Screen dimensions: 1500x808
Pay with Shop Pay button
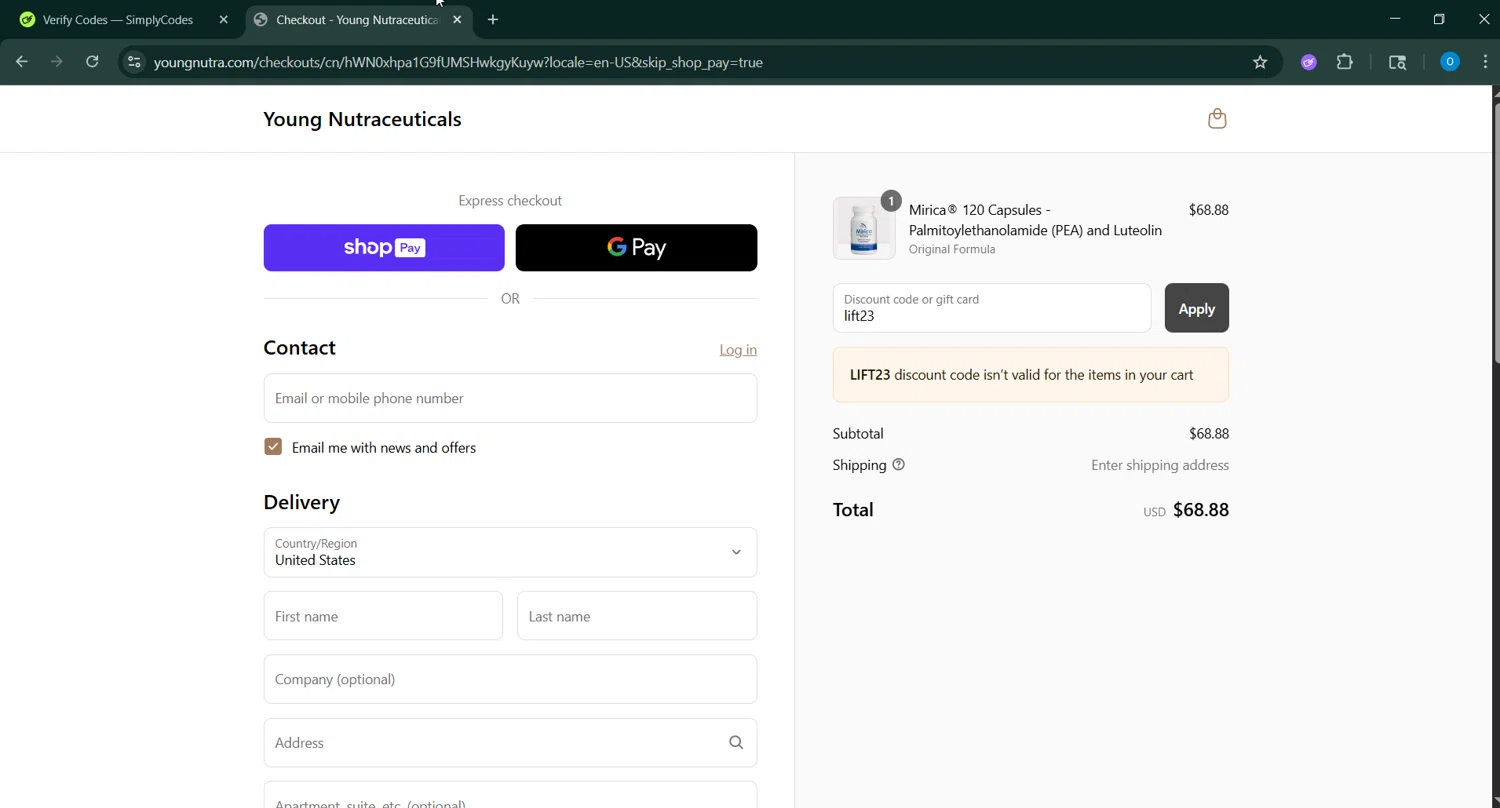pos(384,248)
